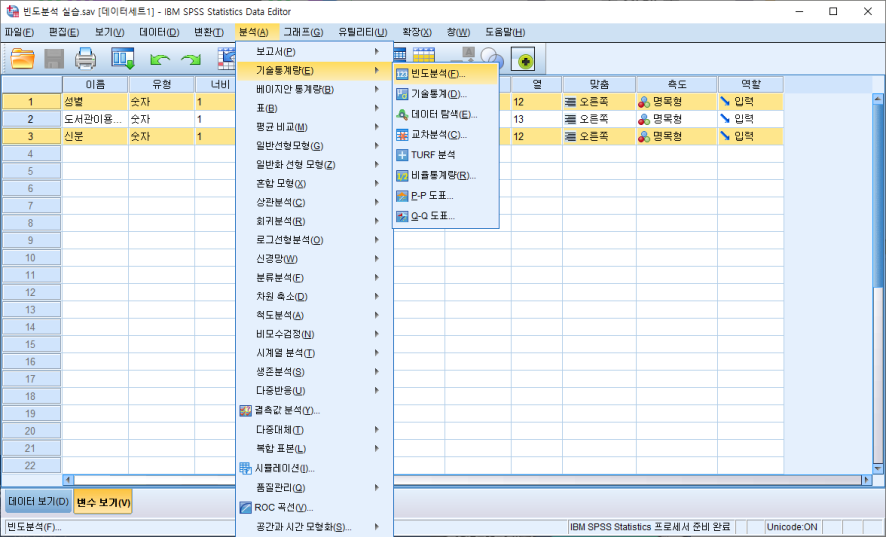Click 명목형 measure icon in row 1
Viewport: 886px width, 537px height.
644,102
